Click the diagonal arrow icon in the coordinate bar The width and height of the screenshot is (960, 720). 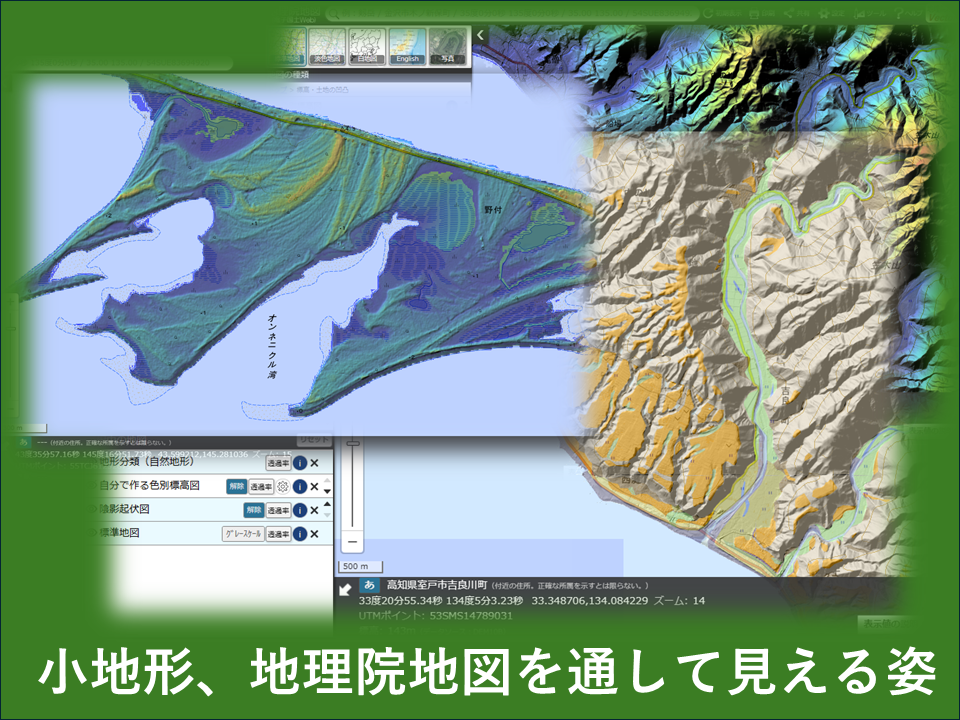pyautogui.click(x=345, y=590)
